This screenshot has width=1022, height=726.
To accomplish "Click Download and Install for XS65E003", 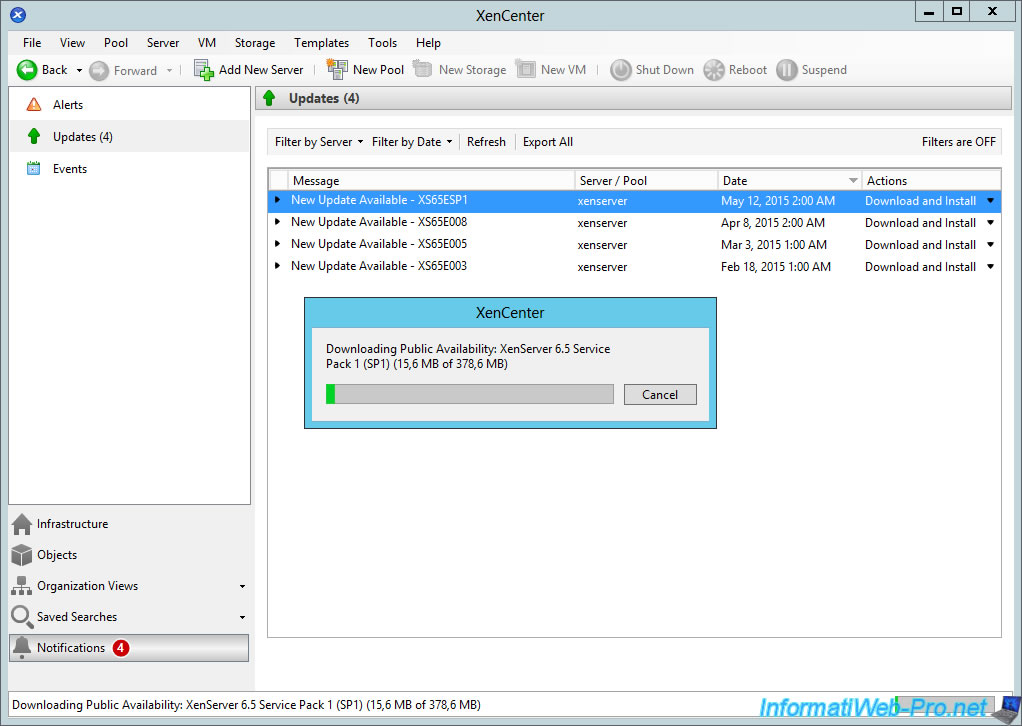I will point(920,267).
